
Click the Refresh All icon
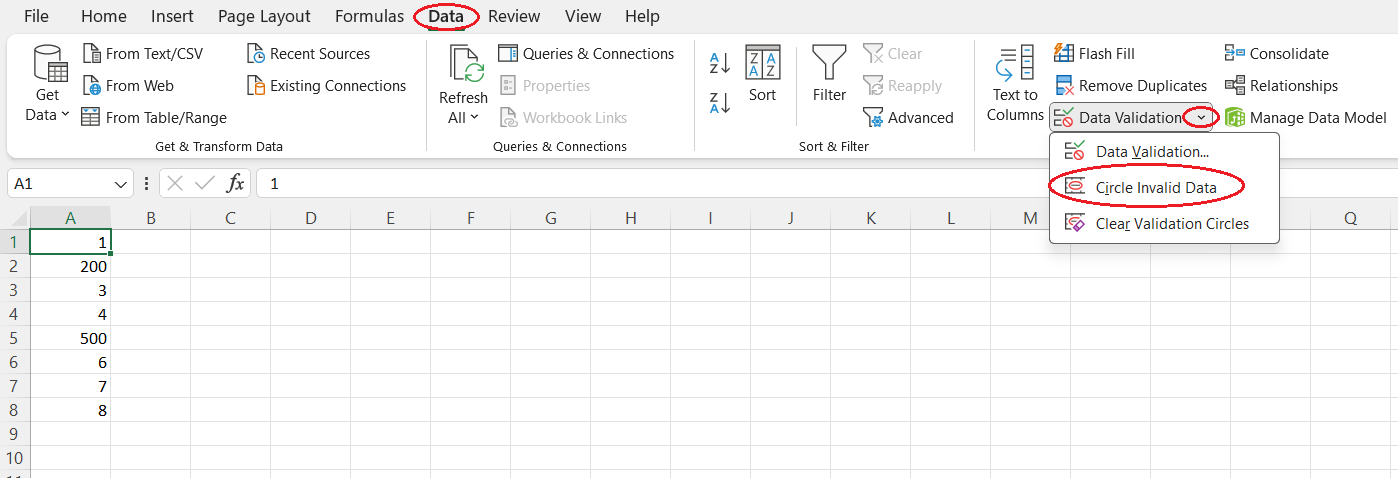(x=465, y=64)
